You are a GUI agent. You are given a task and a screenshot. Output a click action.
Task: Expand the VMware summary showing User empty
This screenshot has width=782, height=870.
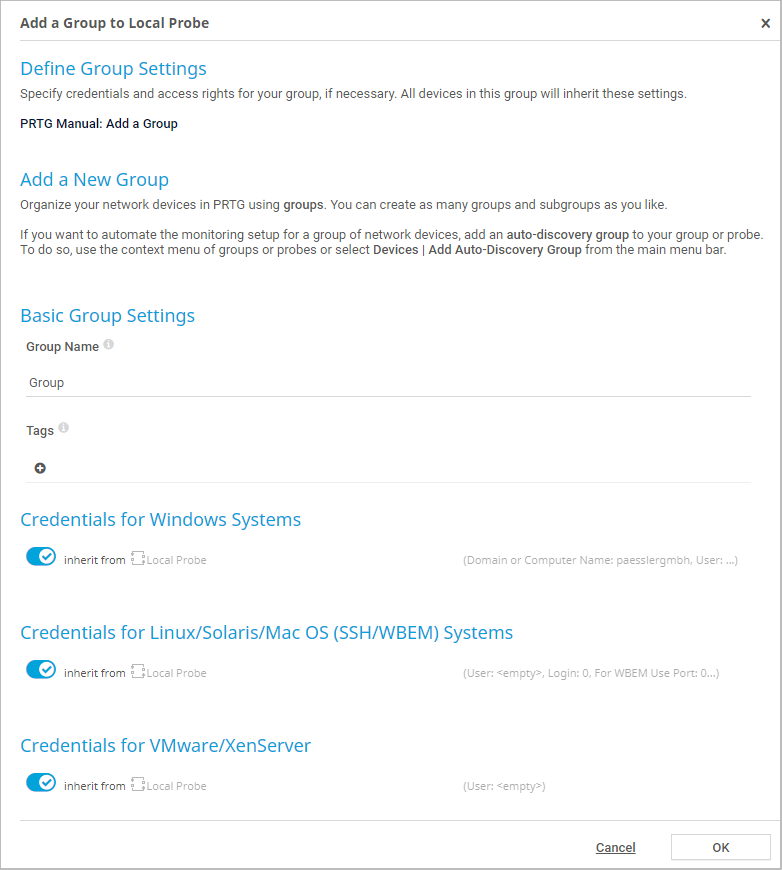[x=504, y=786]
